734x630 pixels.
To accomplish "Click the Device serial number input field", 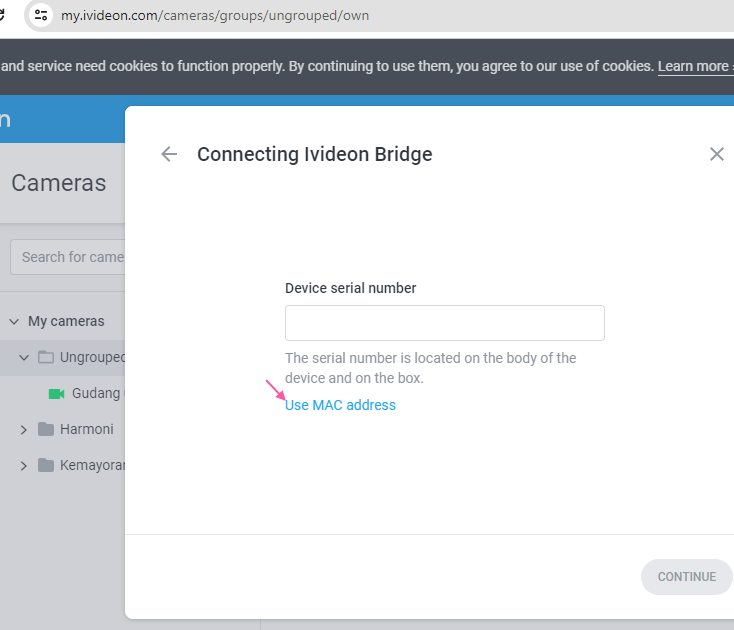I will [x=445, y=323].
